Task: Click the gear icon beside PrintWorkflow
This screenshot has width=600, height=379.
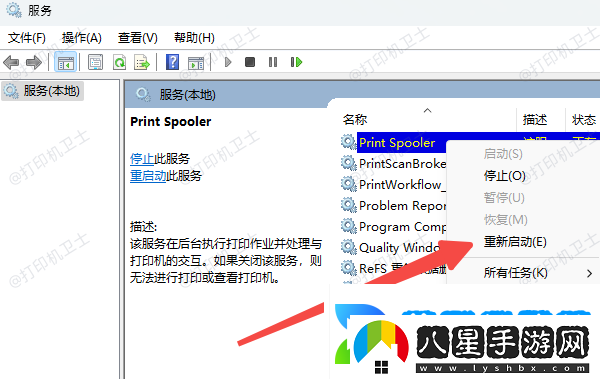Action: pos(349,185)
